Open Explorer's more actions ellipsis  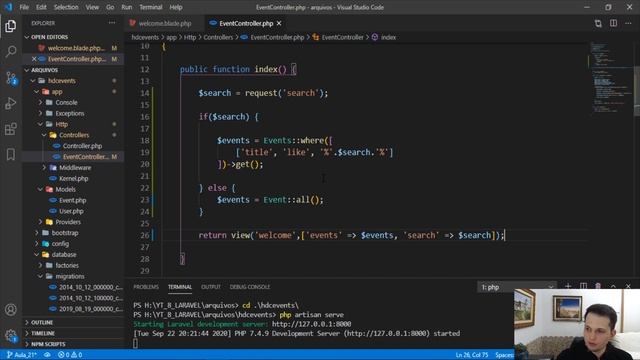pyautogui.click(x=112, y=23)
